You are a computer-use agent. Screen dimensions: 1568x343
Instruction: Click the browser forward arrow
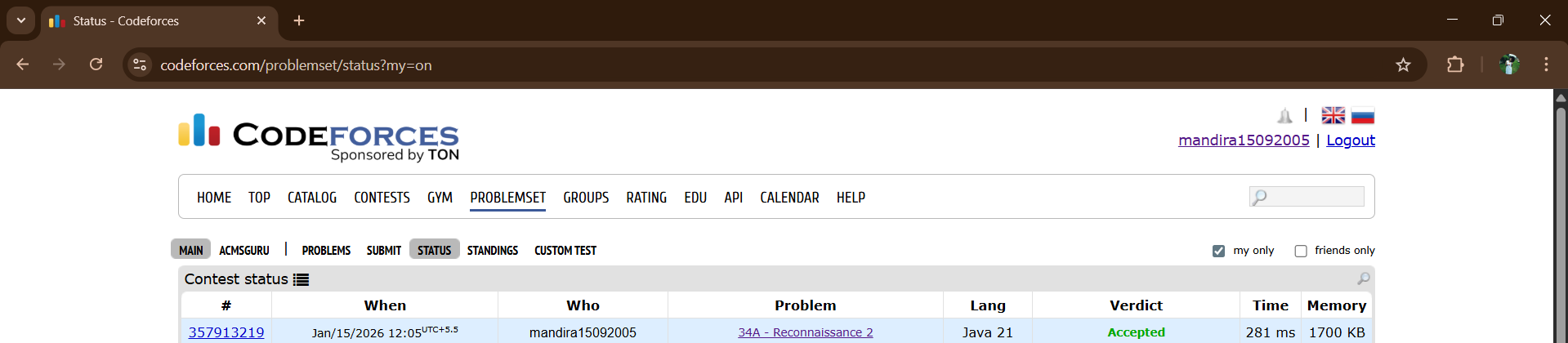coord(59,65)
